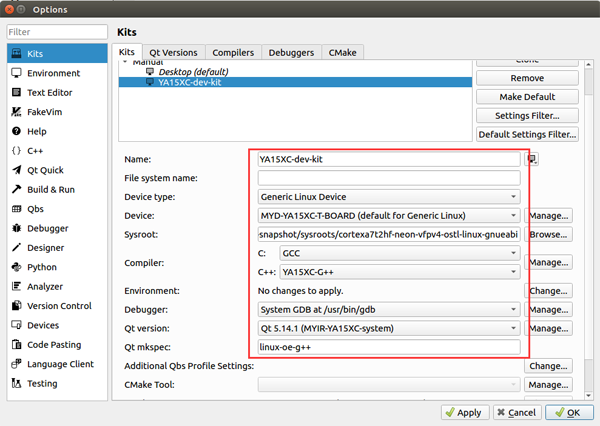Click Manage... button next to CMake Tool
The height and width of the screenshot is (426, 600).
point(548,384)
